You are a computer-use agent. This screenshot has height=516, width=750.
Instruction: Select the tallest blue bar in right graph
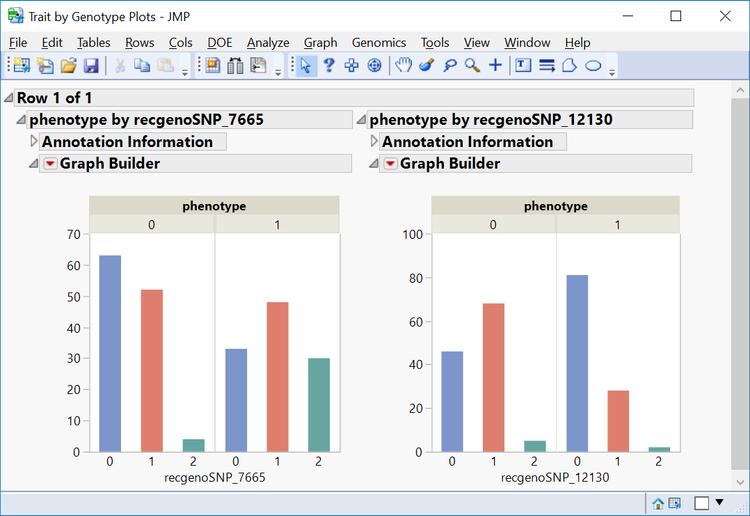pos(577,363)
